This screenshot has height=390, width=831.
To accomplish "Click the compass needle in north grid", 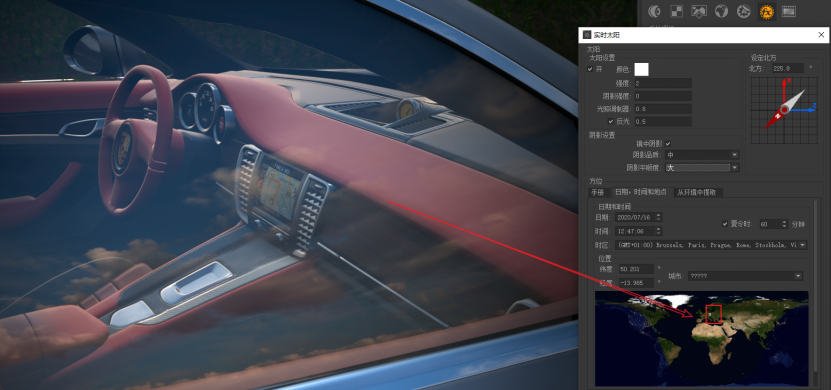I will coord(785,109).
